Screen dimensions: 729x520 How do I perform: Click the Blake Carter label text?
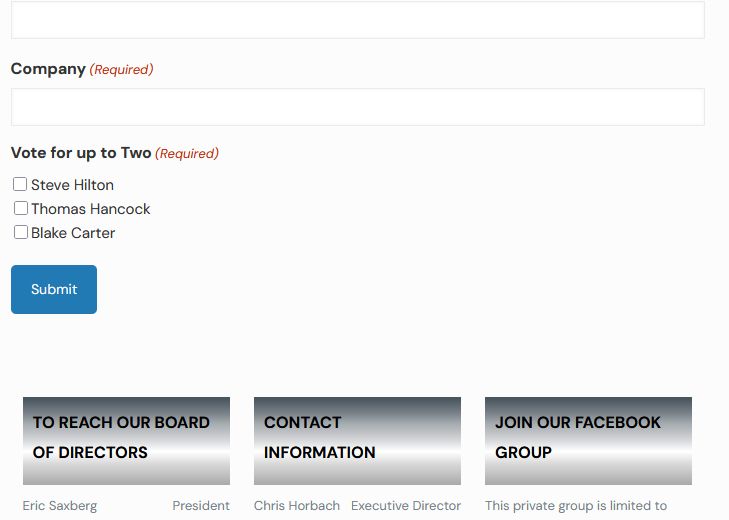point(73,233)
